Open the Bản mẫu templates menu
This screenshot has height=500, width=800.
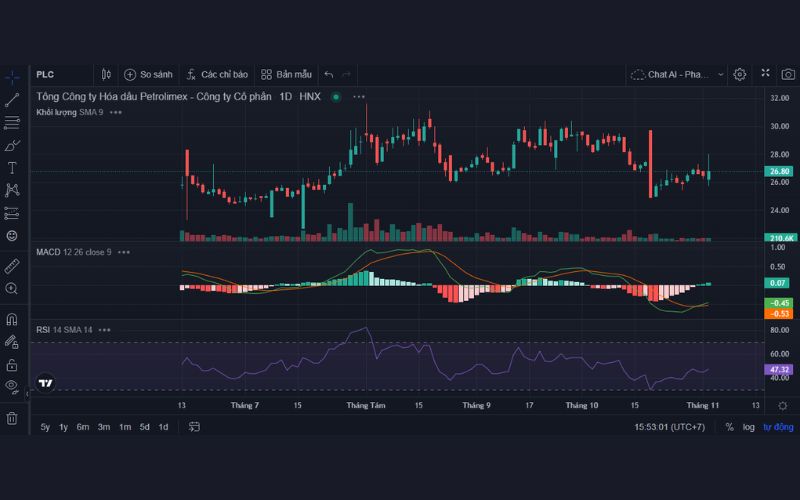(286, 74)
